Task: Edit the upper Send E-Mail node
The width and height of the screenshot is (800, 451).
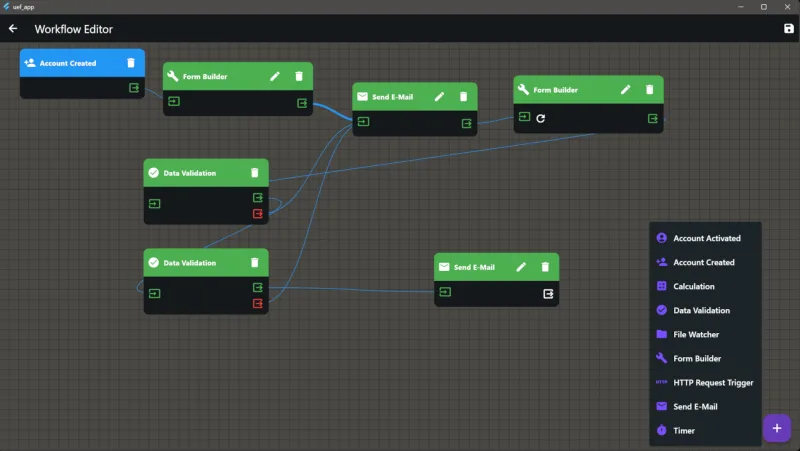Action: pos(439,96)
